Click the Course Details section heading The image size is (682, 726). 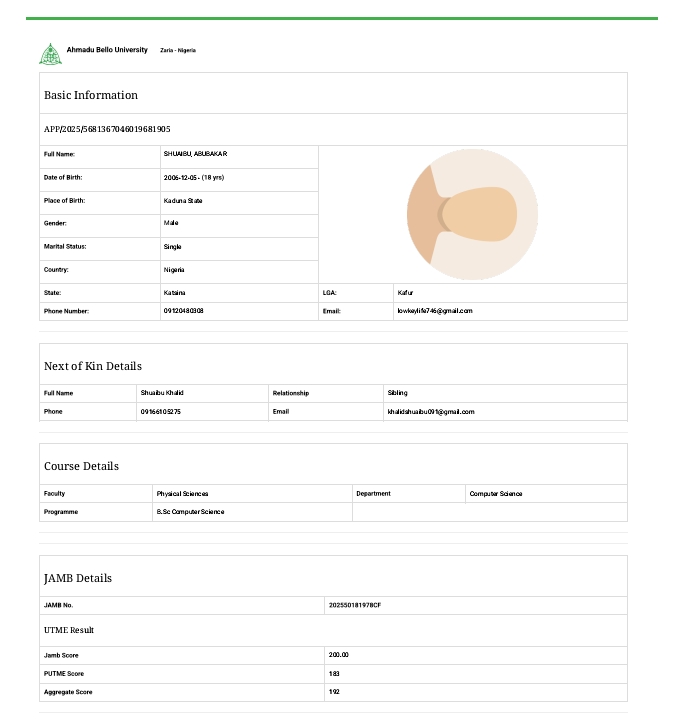pos(81,466)
